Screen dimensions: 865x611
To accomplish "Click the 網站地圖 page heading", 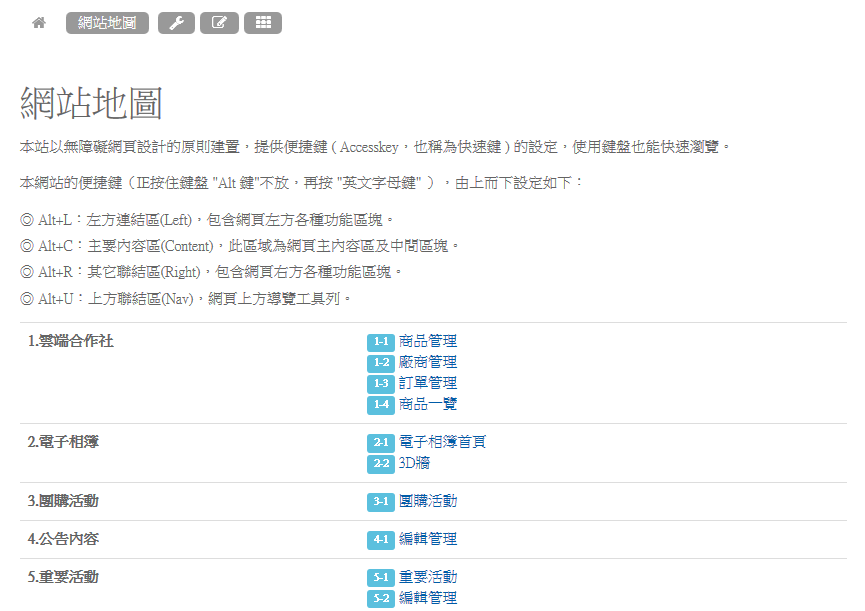I will 91,103.
